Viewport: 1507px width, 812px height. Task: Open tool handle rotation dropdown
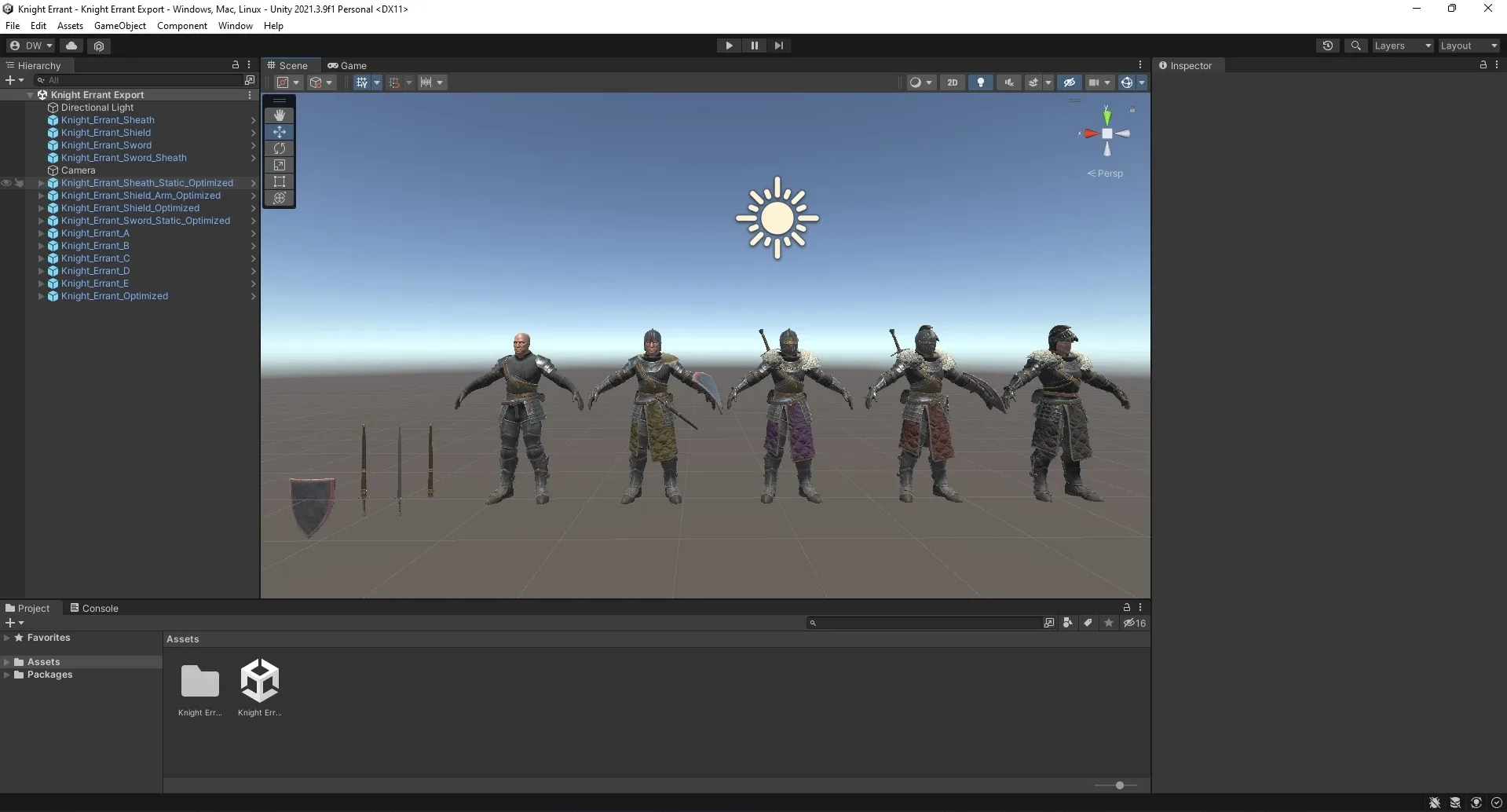[x=320, y=82]
